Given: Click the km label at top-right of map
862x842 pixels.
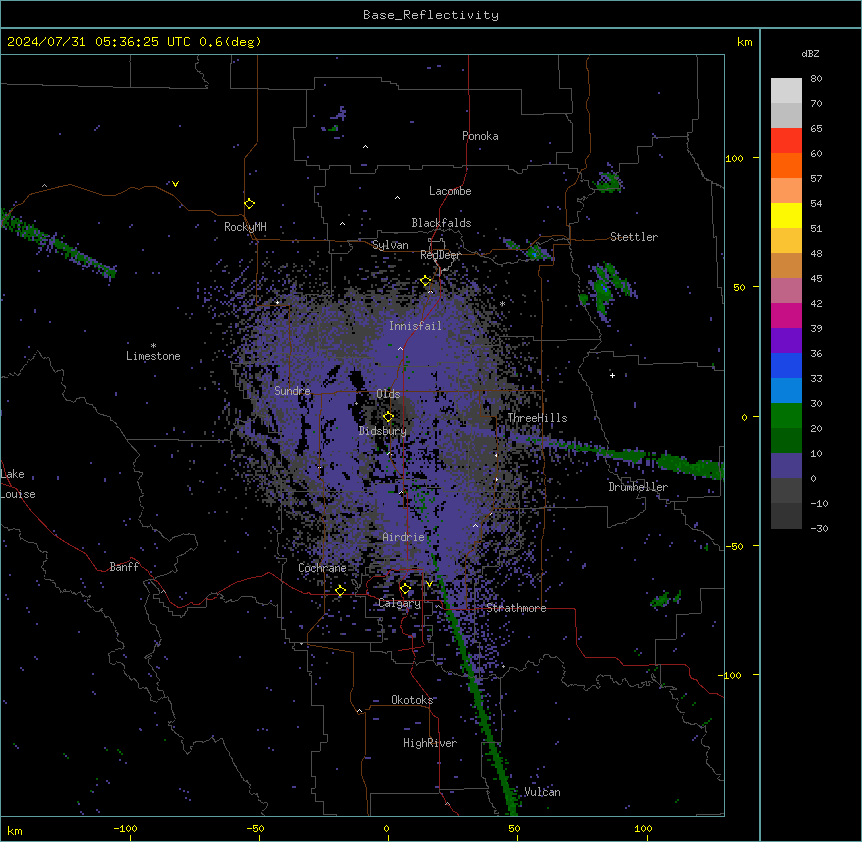Looking at the screenshot, I should [745, 42].
